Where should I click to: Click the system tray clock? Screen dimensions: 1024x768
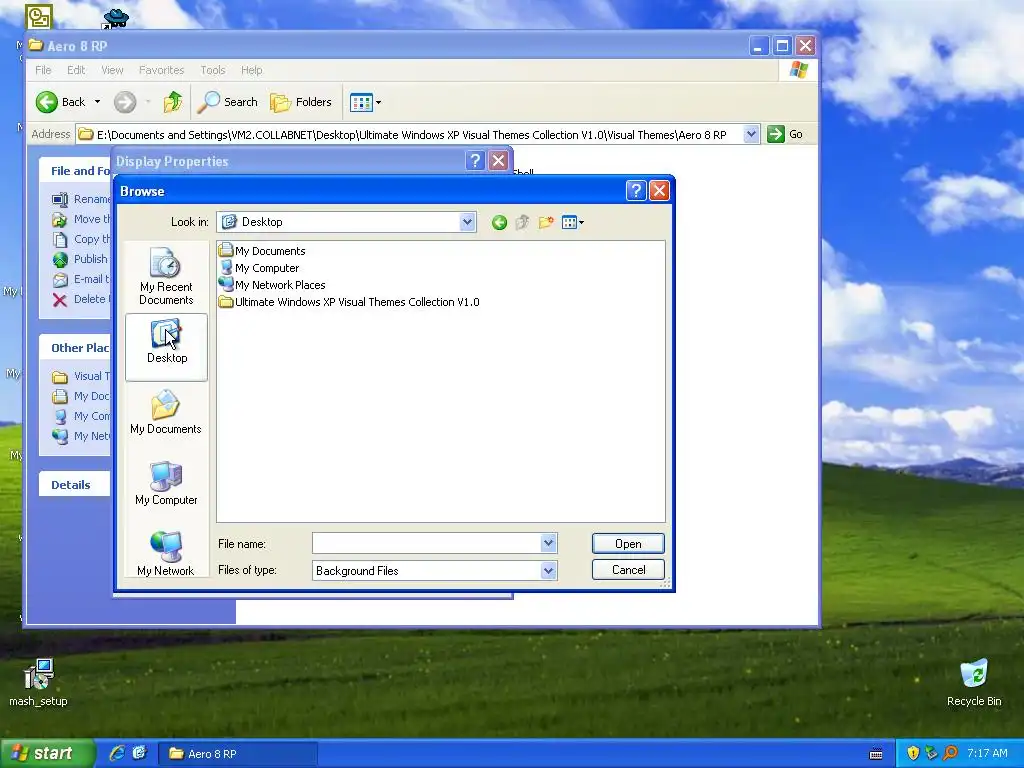pyautogui.click(x=987, y=754)
